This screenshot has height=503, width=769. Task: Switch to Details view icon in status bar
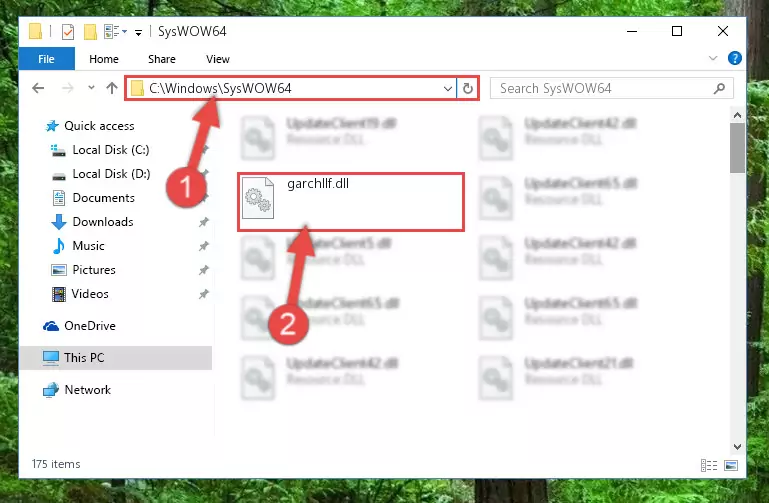709,465
